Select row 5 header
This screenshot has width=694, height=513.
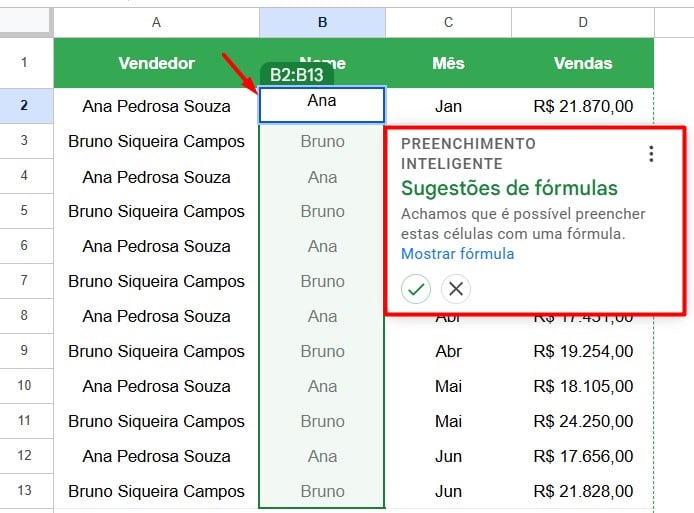coord(26,211)
